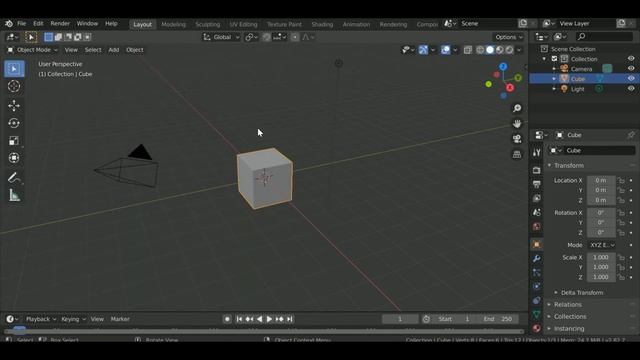Open the File menu

point(22,24)
